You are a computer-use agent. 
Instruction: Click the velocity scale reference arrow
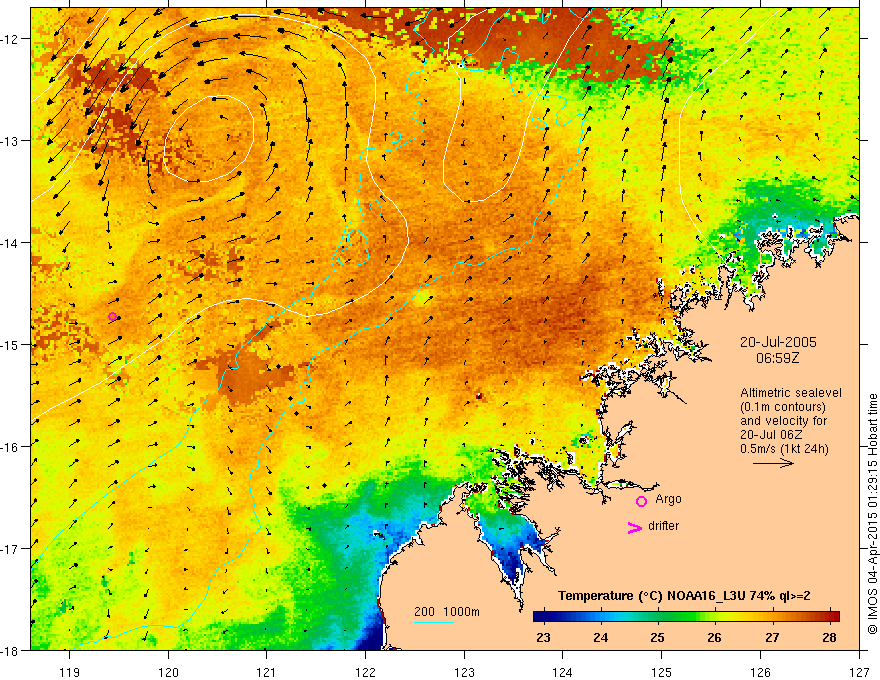click(x=773, y=463)
